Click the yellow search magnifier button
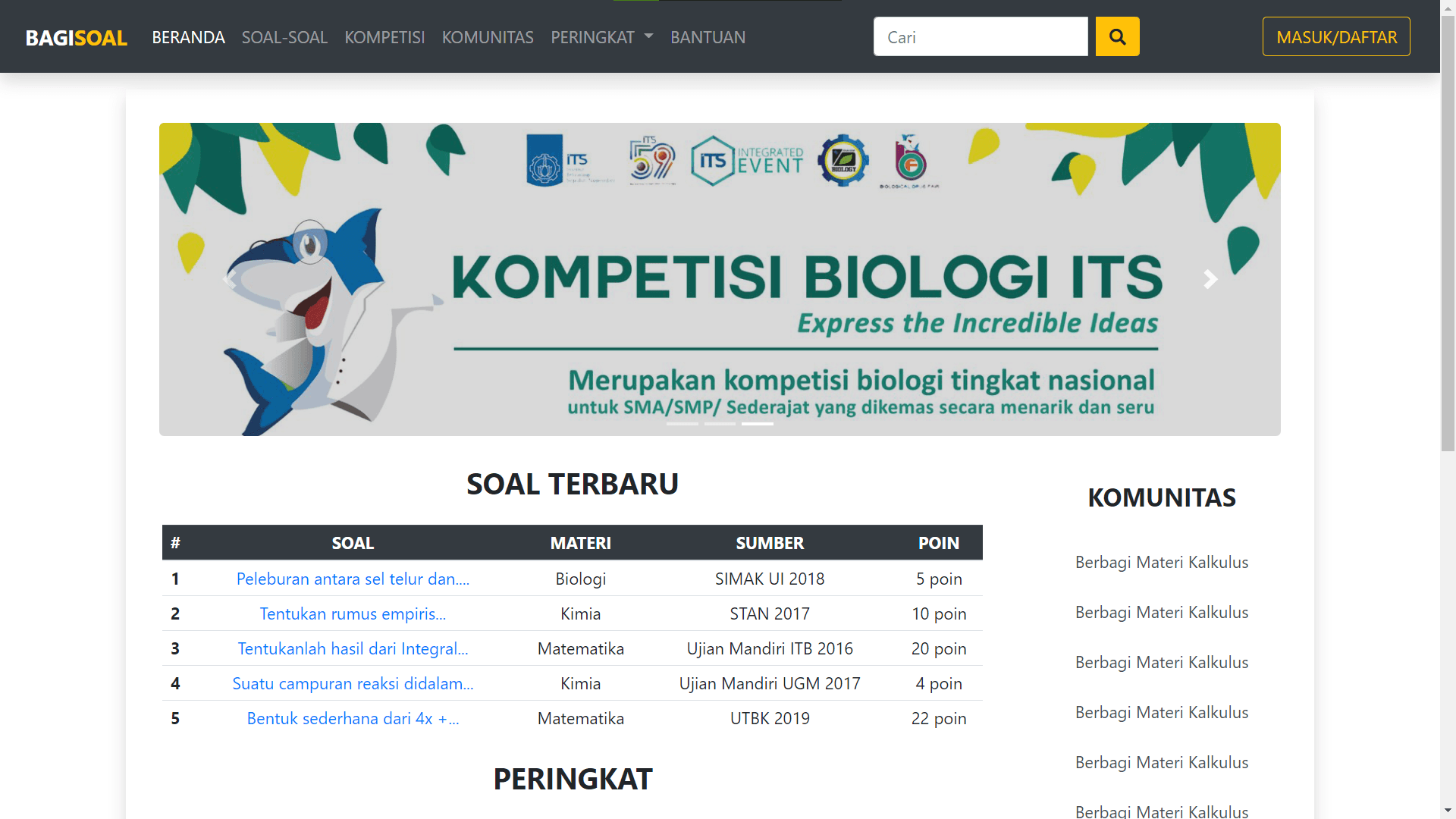Image resolution: width=1456 pixels, height=819 pixels. point(1117,36)
